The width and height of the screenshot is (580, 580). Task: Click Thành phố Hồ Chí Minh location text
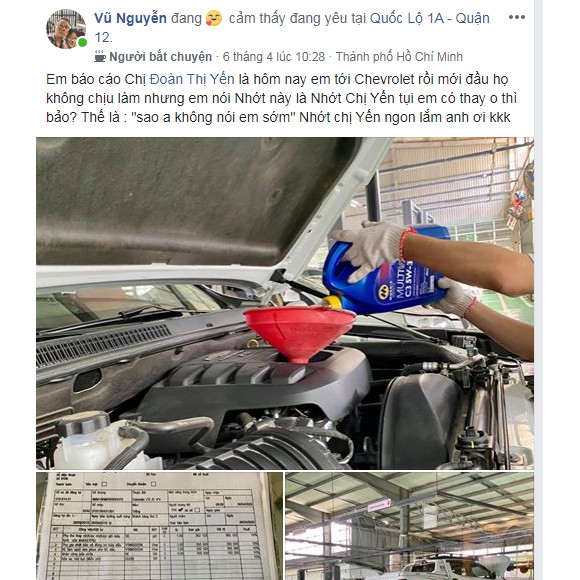coord(399,57)
